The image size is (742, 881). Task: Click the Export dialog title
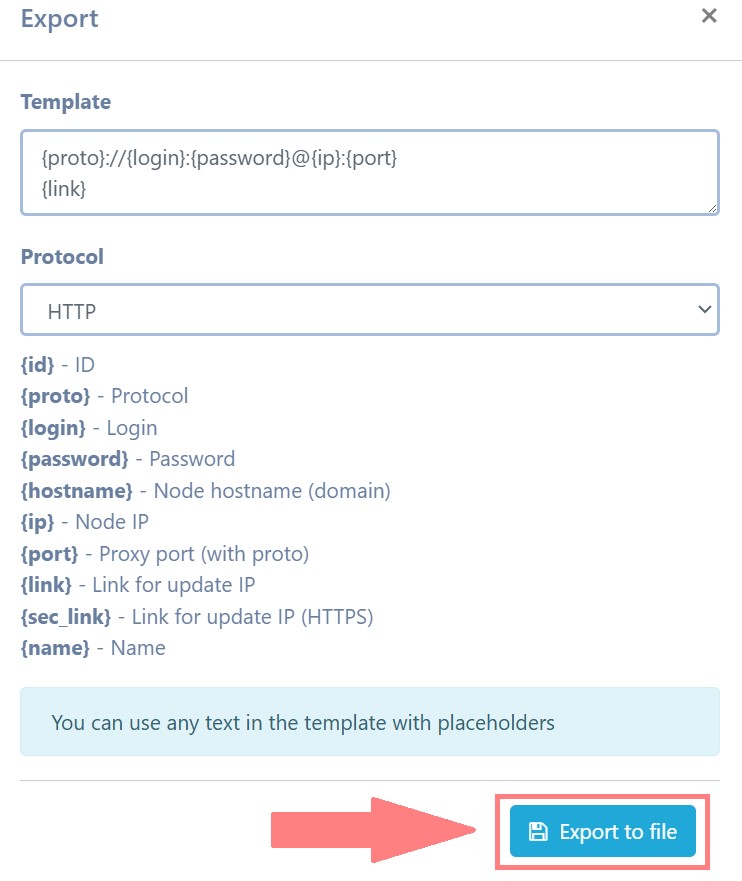pos(59,18)
